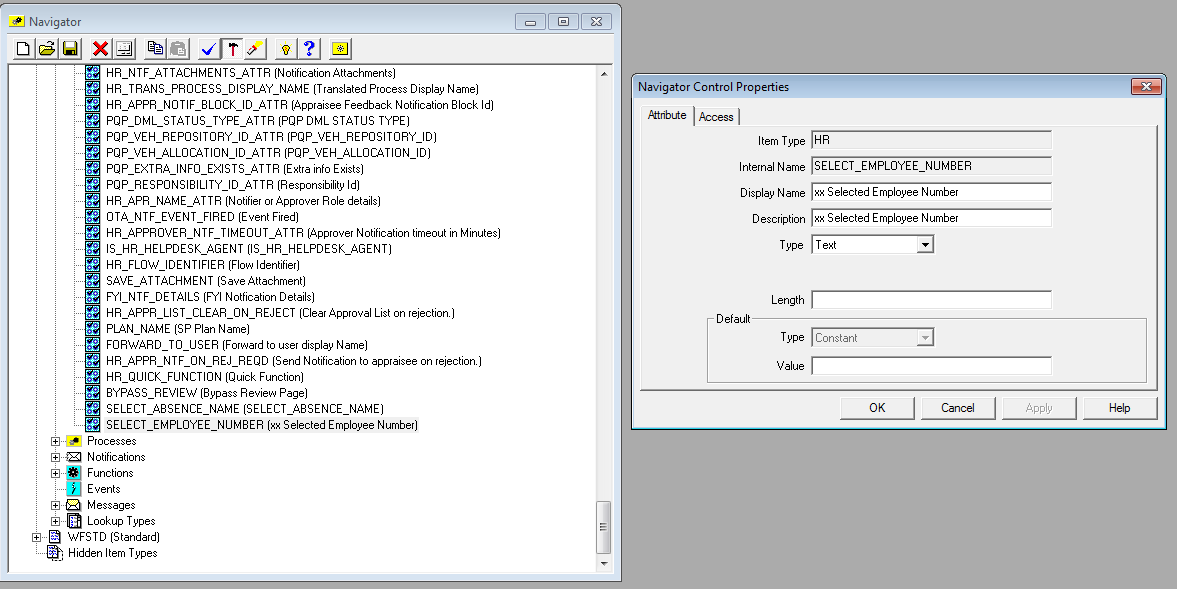Close the Navigator Control Properties dialog
The width and height of the screenshot is (1177, 589).
(1146, 87)
